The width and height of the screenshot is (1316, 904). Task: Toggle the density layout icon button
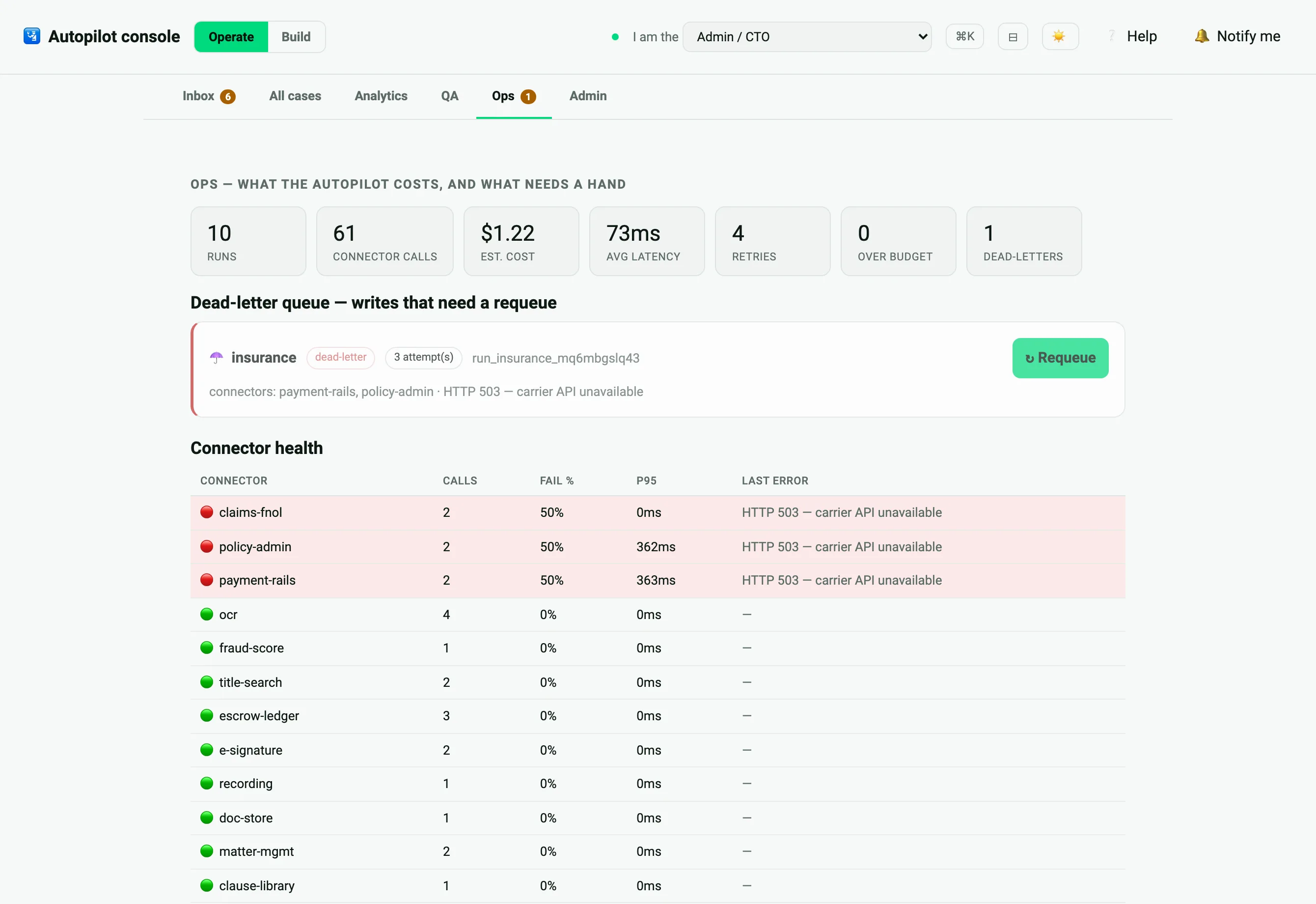[x=1013, y=37]
